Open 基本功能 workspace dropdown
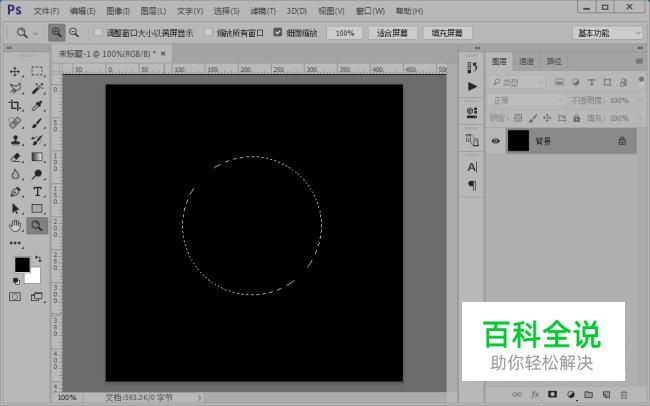650x406 pixels. pyautogui.click(x=607, y=33)
